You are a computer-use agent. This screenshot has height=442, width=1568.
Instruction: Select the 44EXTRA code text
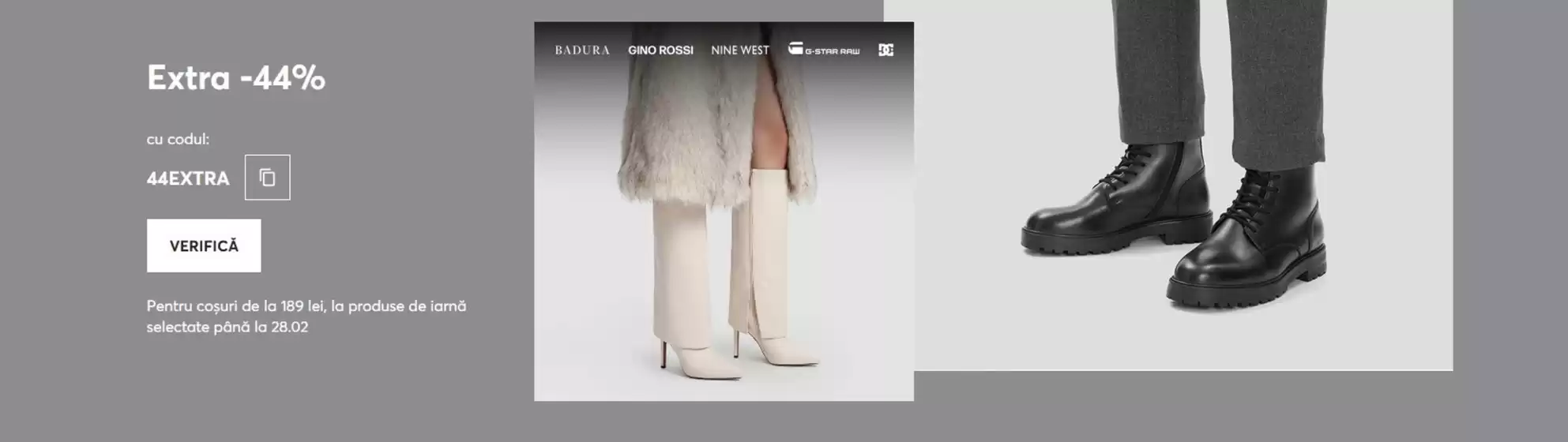pyautogui.click(x=188, y=178)
